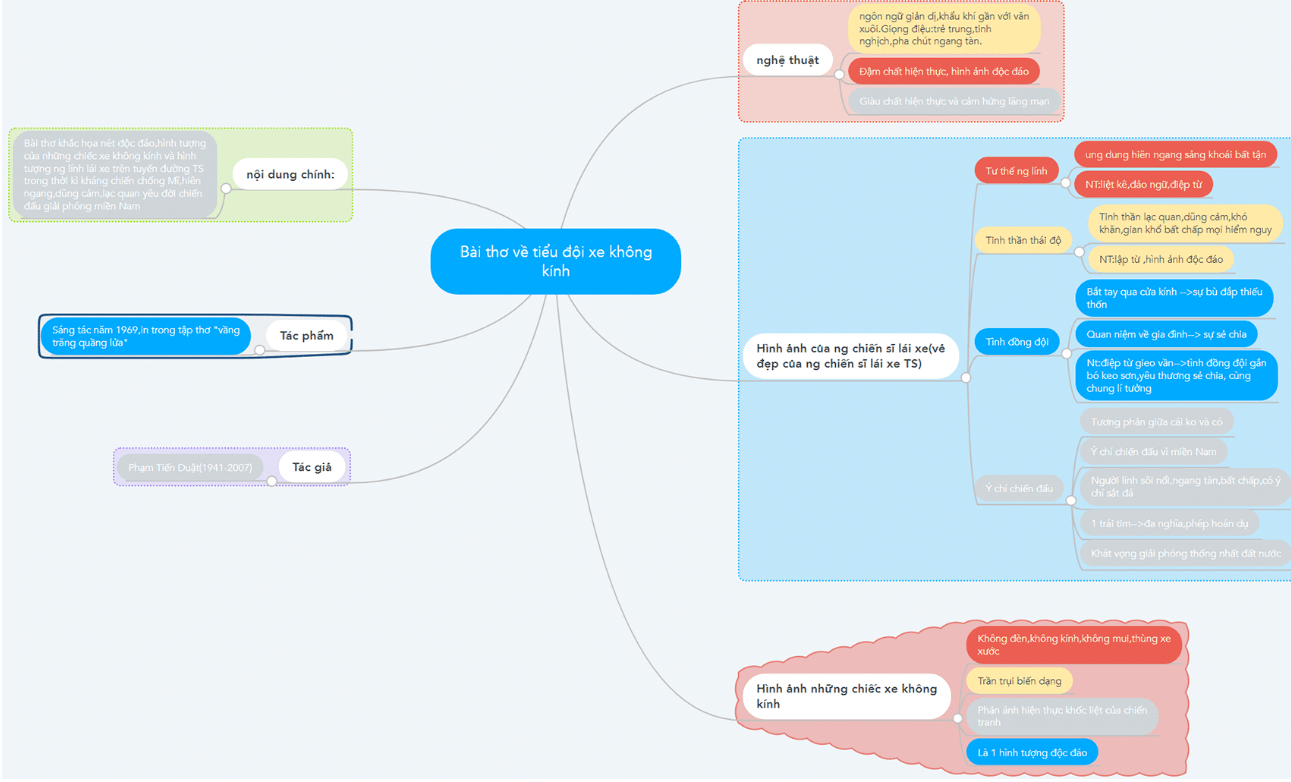This screenshot has width=1291, height=782.
Task: Click 'Bắt tay qua cửa kính' node
Action: (x=1174, y=298)
